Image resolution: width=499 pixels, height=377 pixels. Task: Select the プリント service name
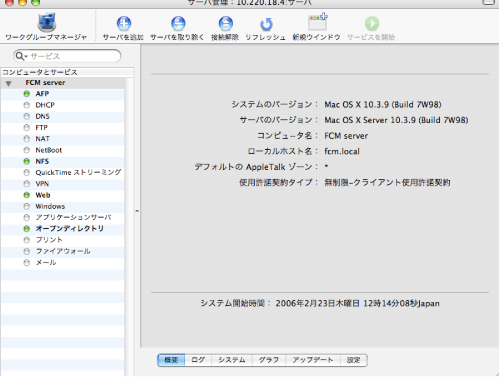[x=49, y=240]
